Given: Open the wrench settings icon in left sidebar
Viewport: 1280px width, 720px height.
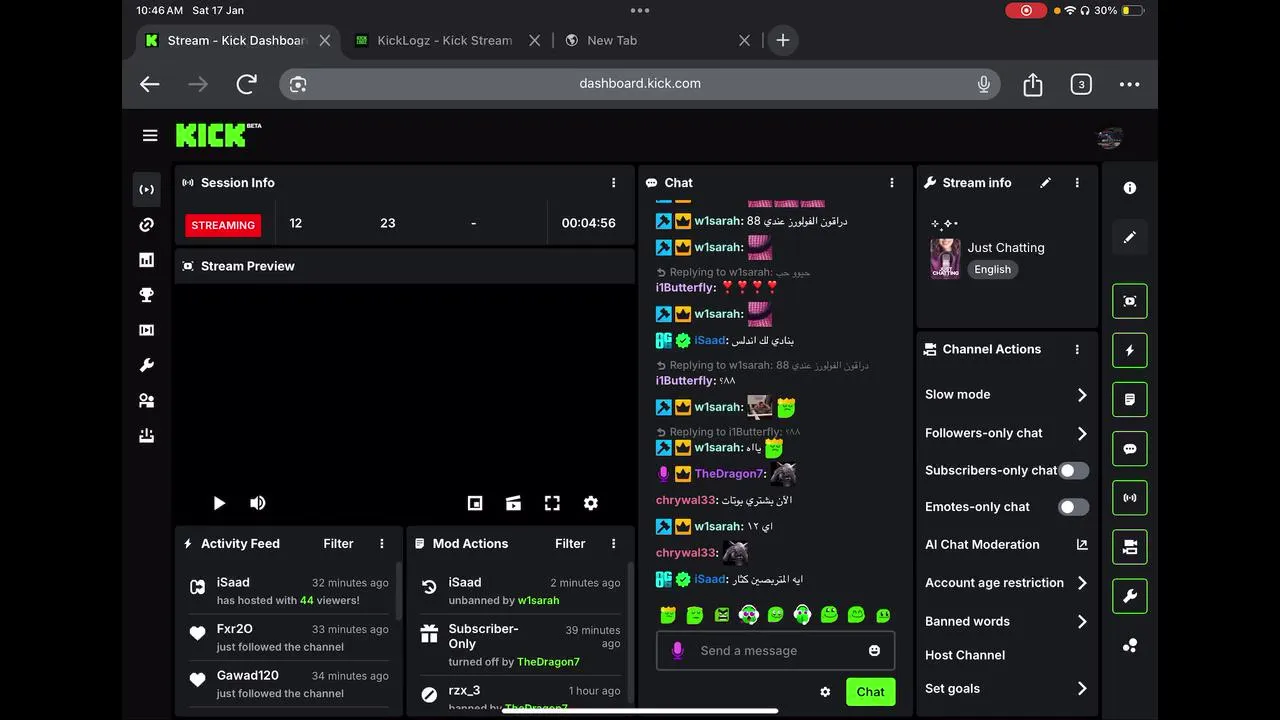Looking at the screenshot, I should [x=147, y=366].
